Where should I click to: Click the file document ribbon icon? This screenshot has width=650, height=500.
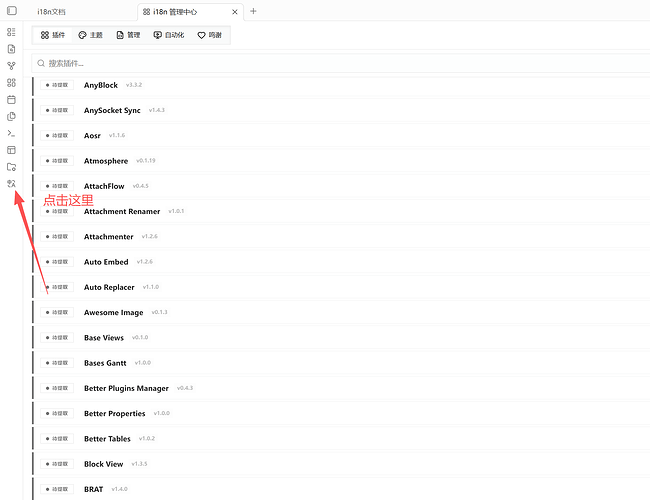click(11, 49)
